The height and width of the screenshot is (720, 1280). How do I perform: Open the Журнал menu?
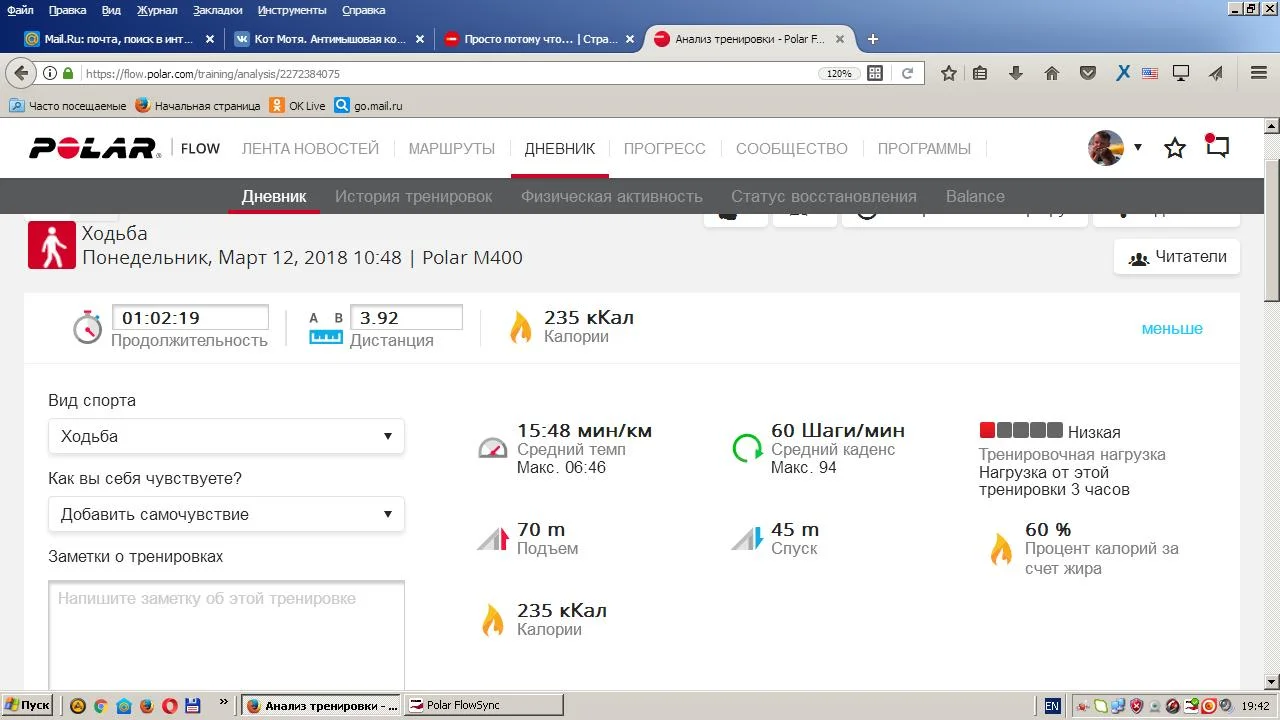(x=156, y=10)
